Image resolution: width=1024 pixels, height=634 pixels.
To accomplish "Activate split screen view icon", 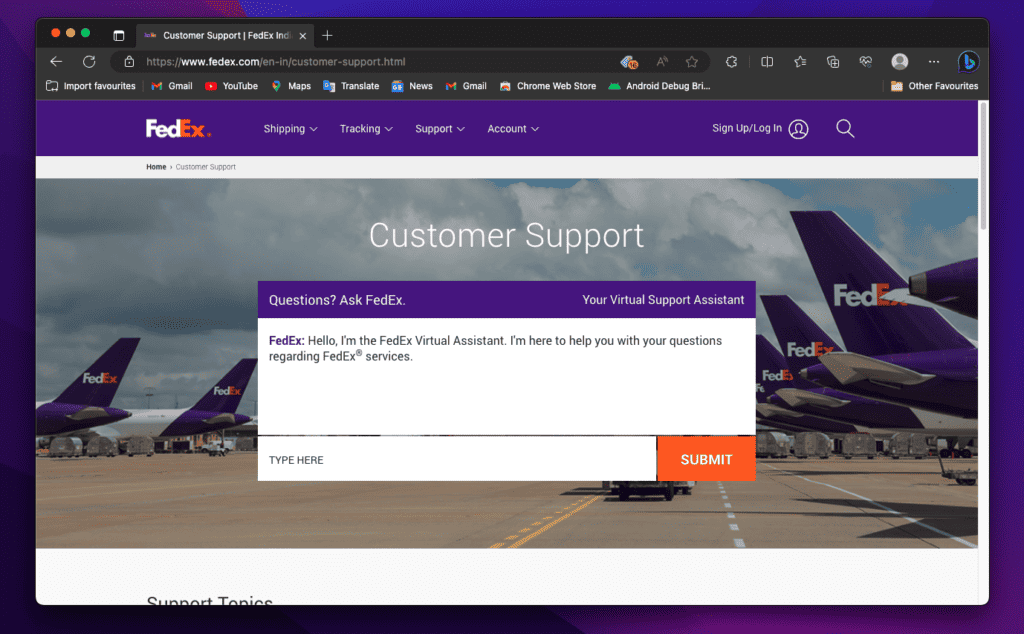I will point(766,62).
